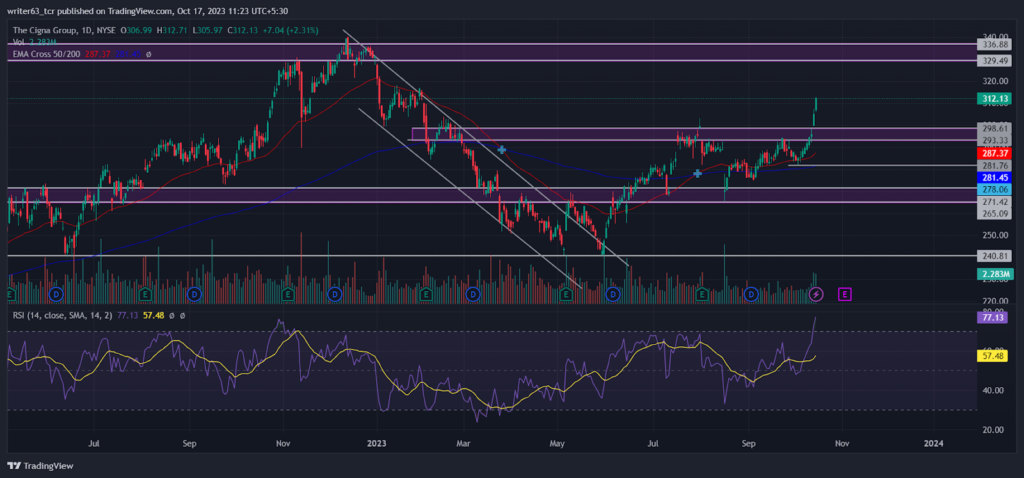
Task: Open the May 2023 earnings E marker
Action: [566, 295]
